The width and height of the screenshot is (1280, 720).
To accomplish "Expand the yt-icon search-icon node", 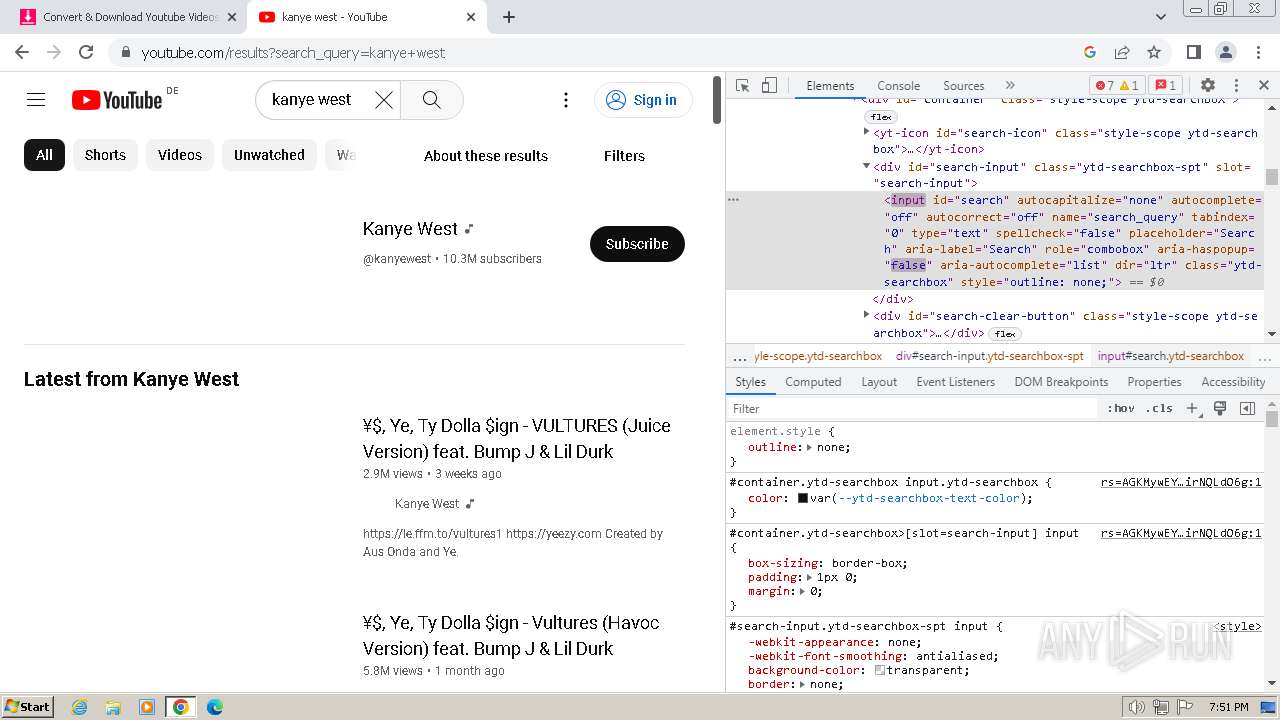I will tap(867, 132).
